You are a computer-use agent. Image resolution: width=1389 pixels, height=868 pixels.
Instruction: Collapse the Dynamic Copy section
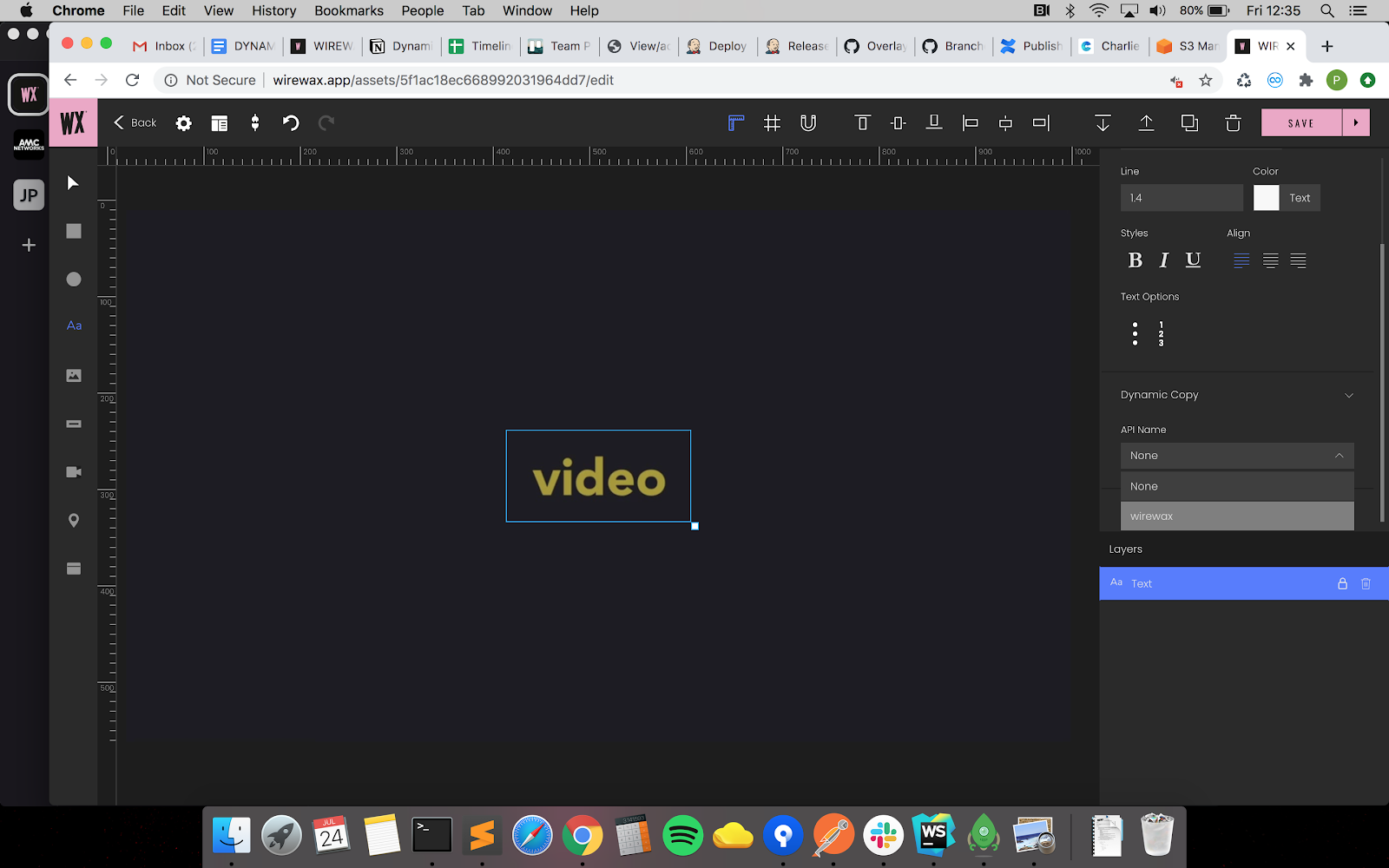pyautogui.click(x=1348, y=395)
